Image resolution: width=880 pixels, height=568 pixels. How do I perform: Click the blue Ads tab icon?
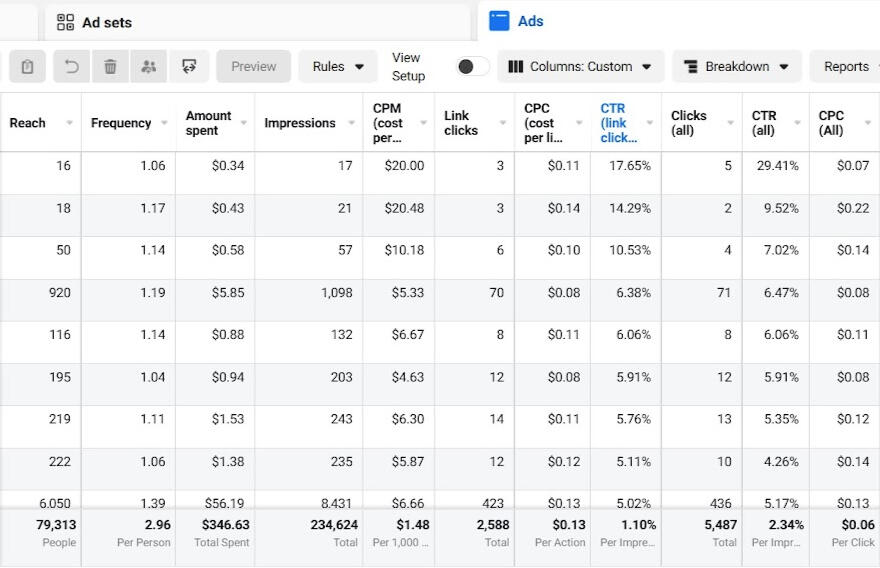(x=499, y=21)
